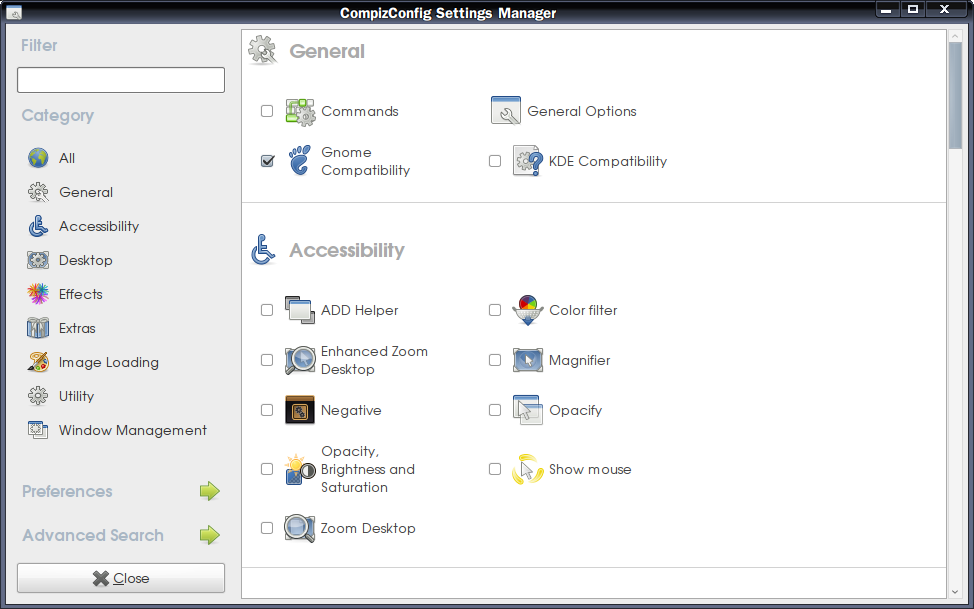The width and height of the screenshot is (974, 609).
Task: Click the Magnifier plugin icon
Action: [x=527, y=360]
